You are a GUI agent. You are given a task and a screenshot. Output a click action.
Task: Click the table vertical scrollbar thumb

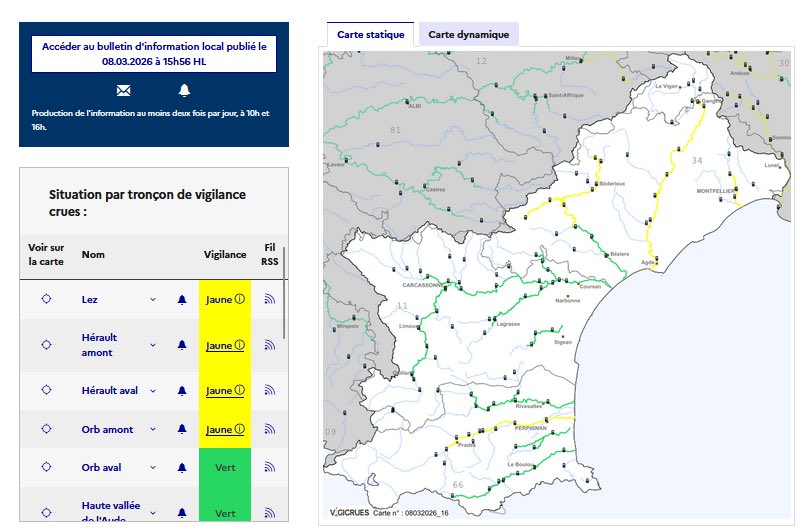coord(284,293)
